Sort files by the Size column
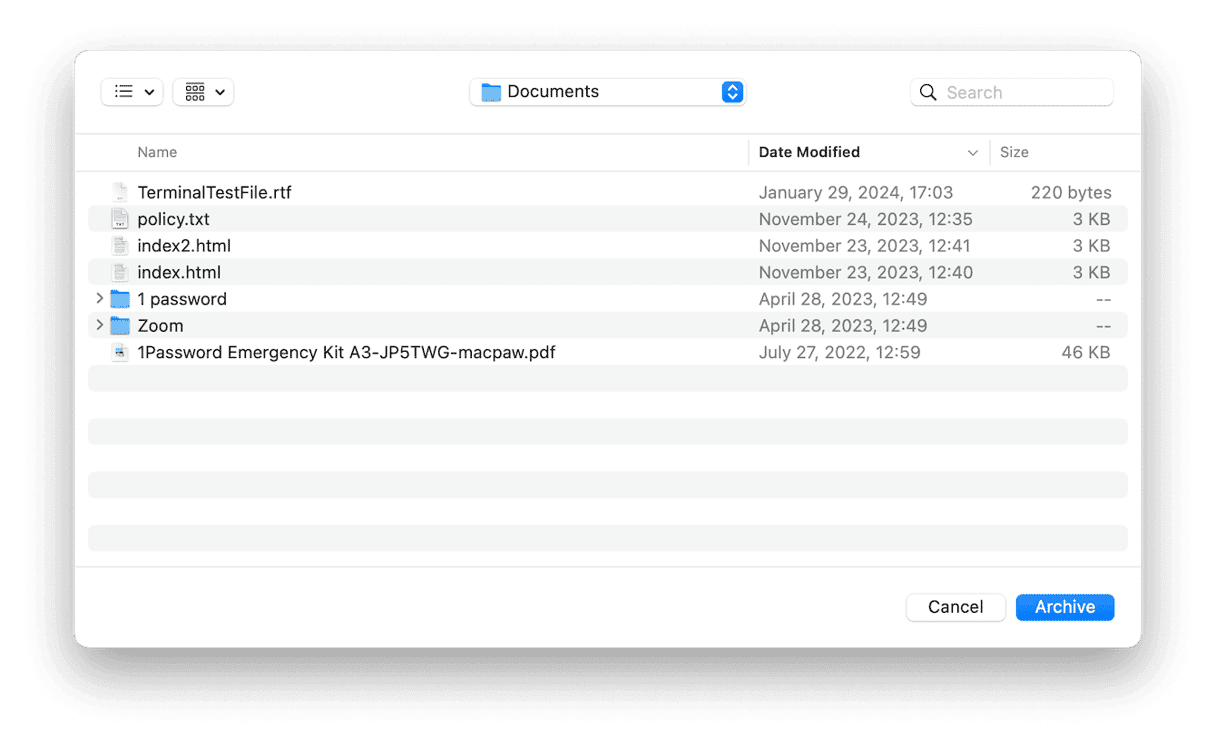 (x=1014, y=152)
